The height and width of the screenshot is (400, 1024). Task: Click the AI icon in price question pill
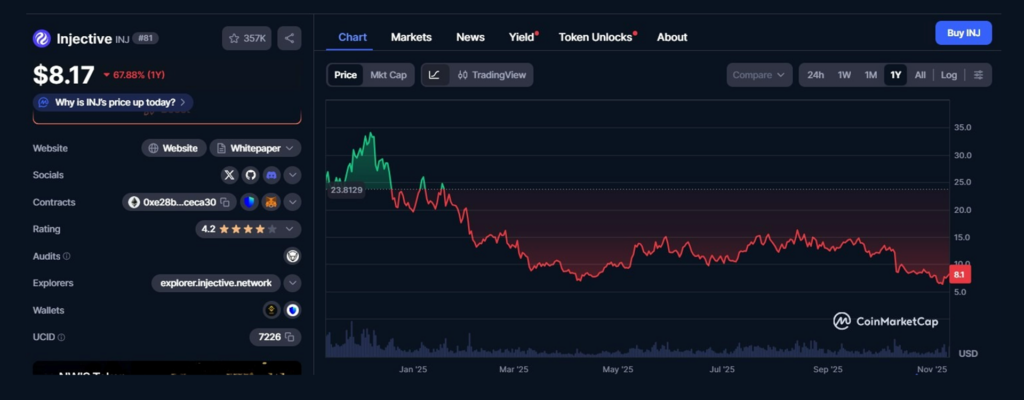pyautogui.click(x=44, y=103)
